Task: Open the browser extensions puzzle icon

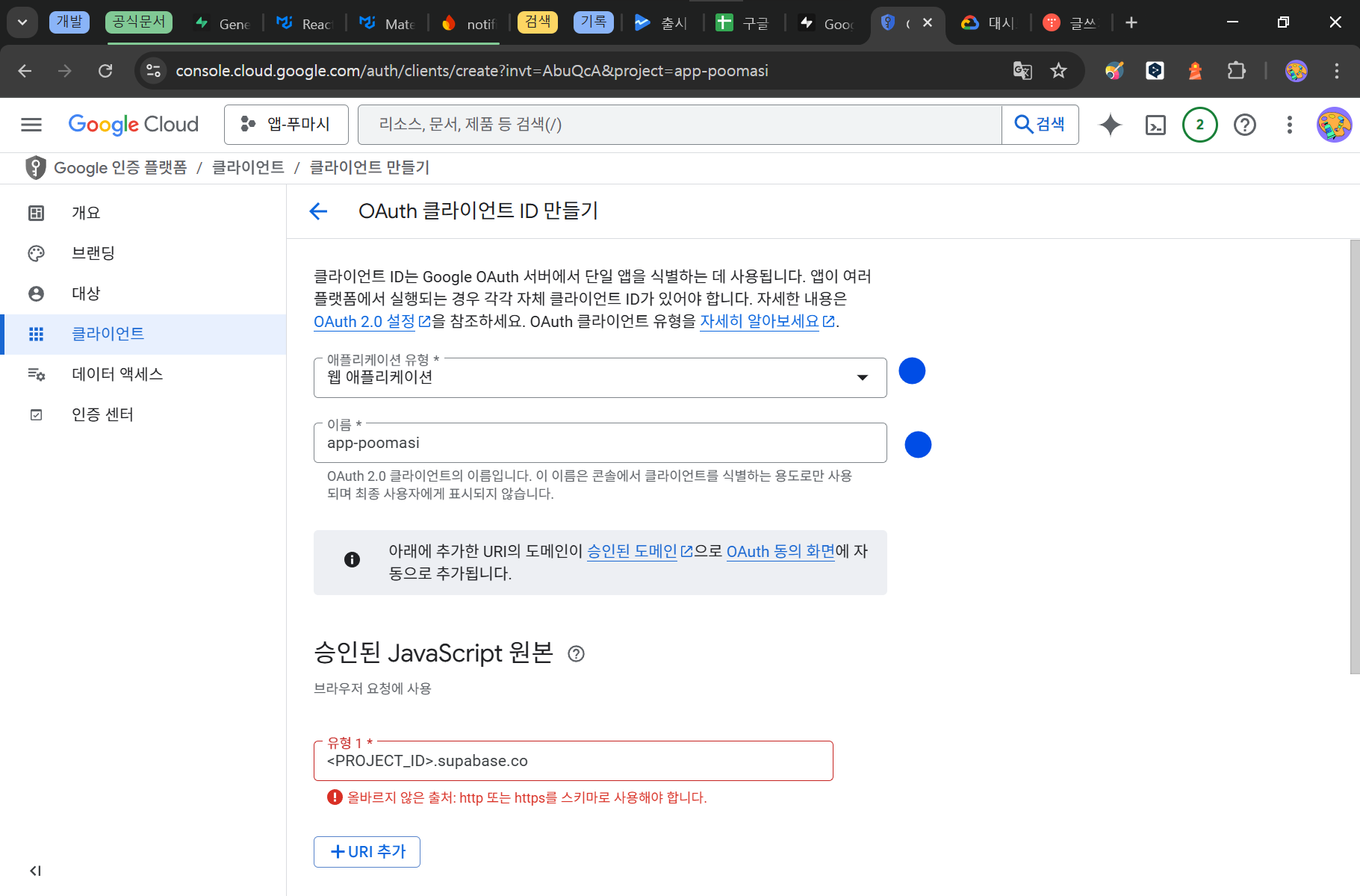Action: click(1236, 71)
